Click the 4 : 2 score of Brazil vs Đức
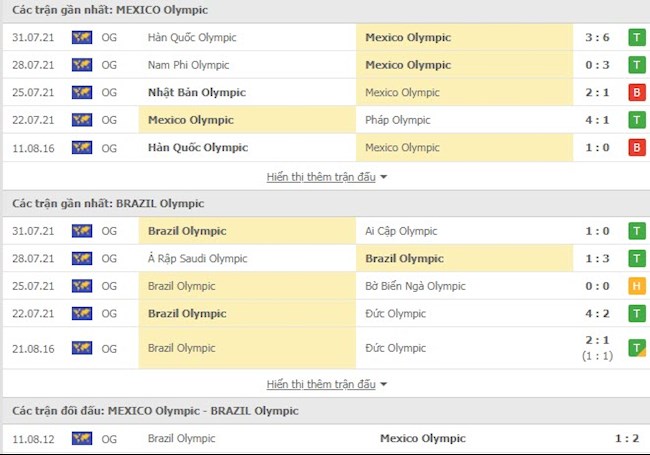The width and height of the screenshot is (650, 455). [598, 313]
